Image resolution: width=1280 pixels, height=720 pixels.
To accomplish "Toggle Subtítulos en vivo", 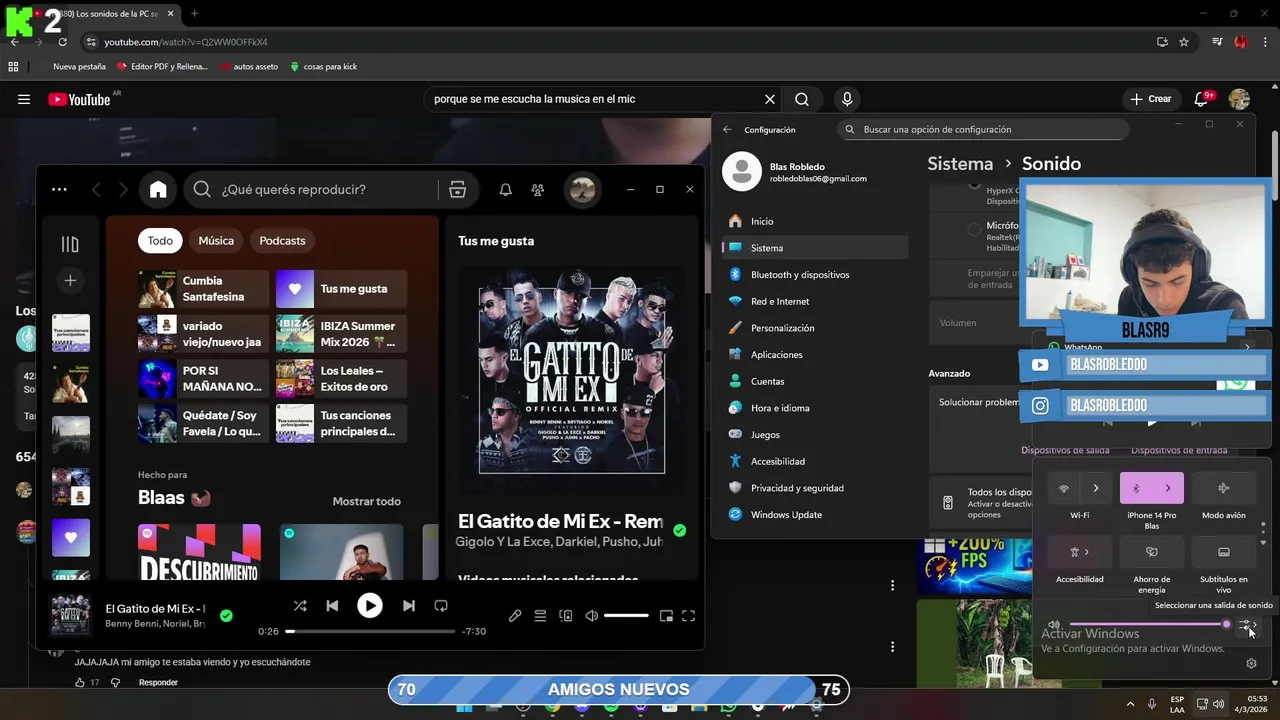I will click(1223, 552).
